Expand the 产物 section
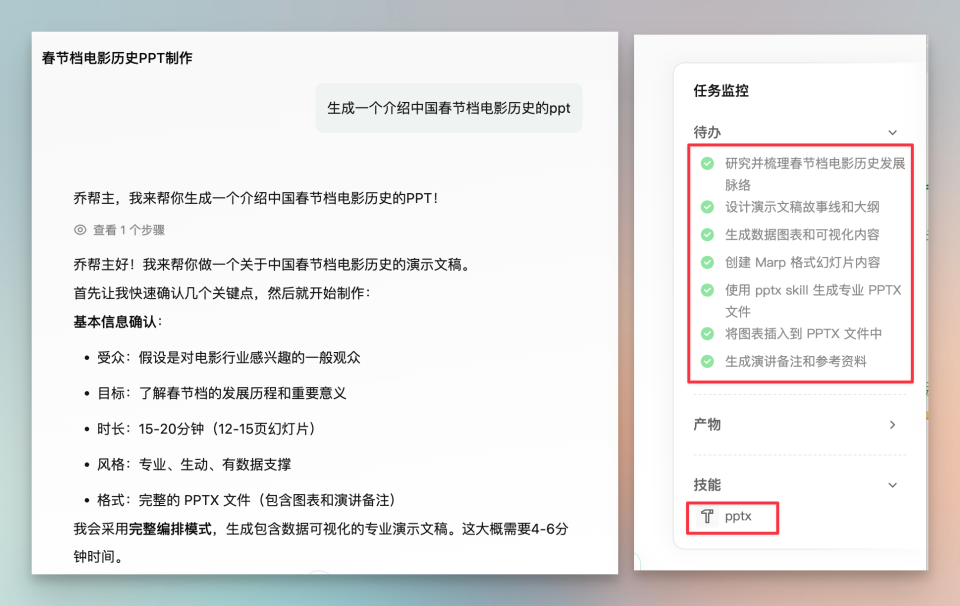960x606 pixels. click(x=893, y=424)
